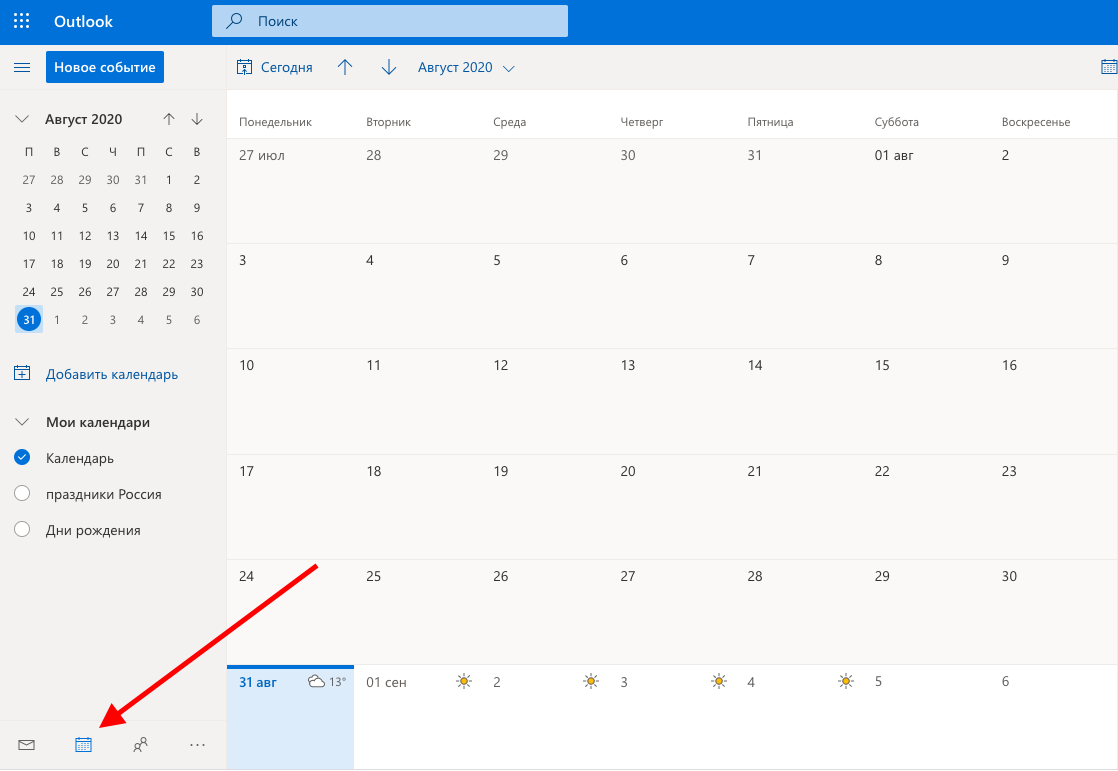1118x771 pixels.
Task: Open the Mail module icon
Action: (x=26, y=745)
